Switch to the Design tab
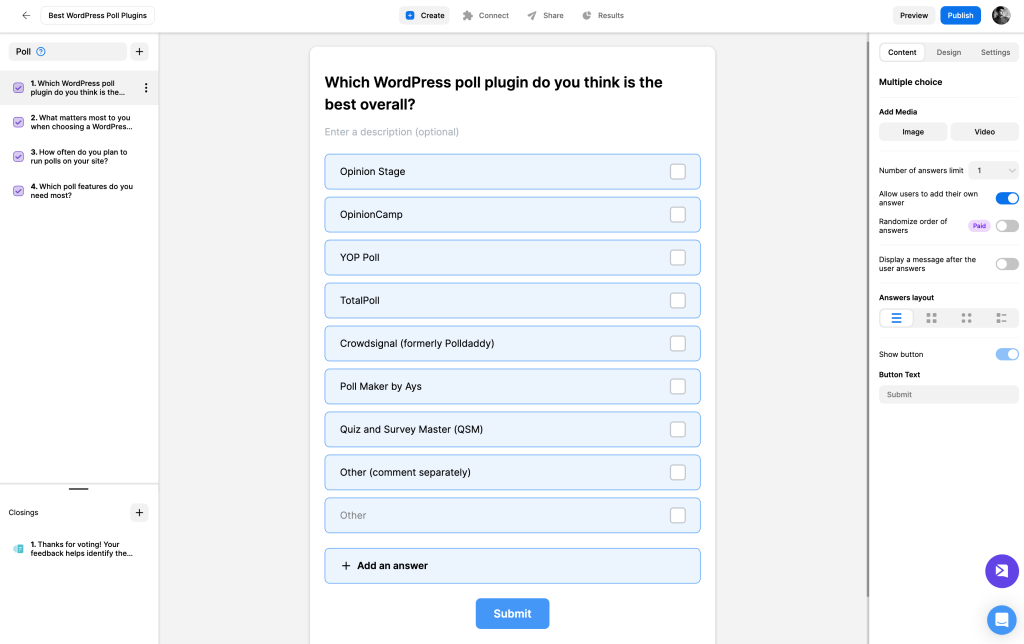The height and width of the screenshot is (644, 1024). pyautogui.click(x=949, y=52)
